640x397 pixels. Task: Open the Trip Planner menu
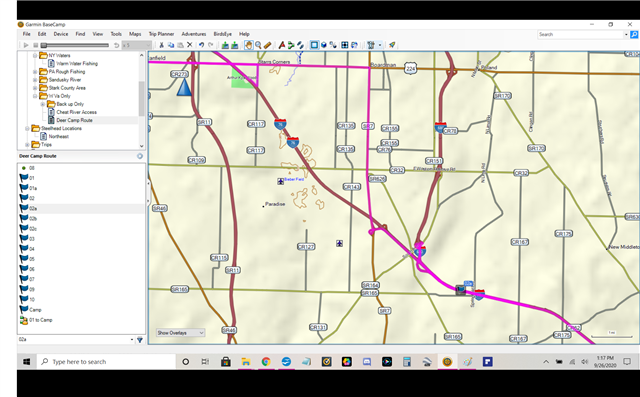[161, 34]
